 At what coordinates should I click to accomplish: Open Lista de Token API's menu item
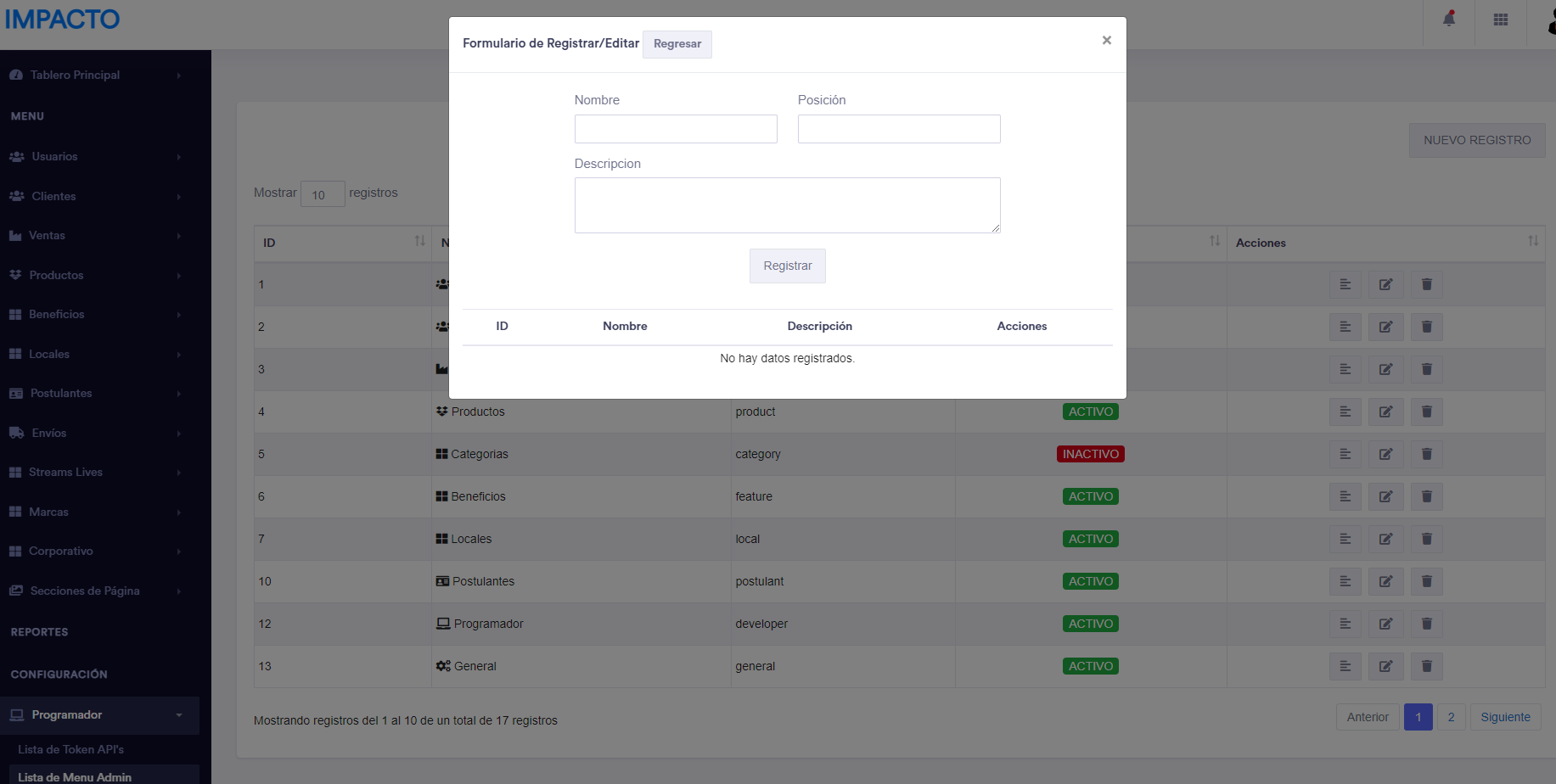(71, 749)
